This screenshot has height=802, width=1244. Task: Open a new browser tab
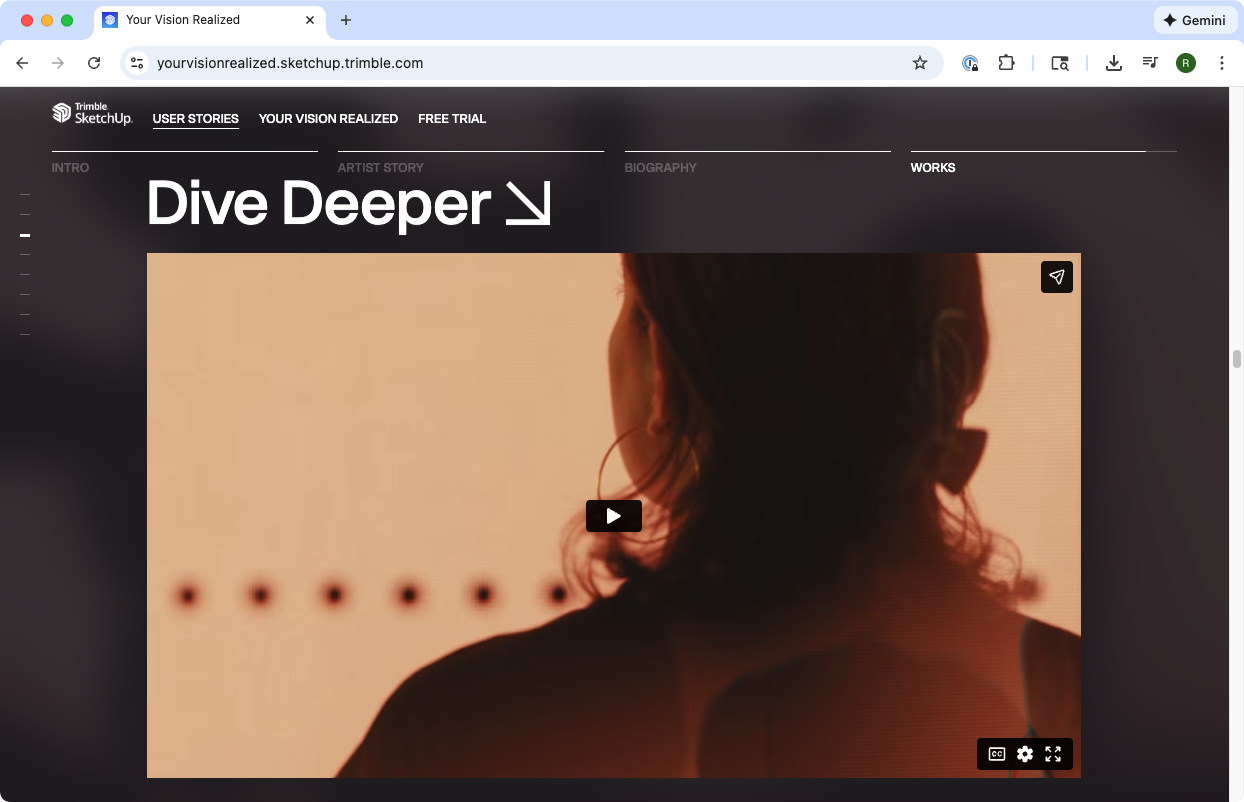tap(346, 20)
